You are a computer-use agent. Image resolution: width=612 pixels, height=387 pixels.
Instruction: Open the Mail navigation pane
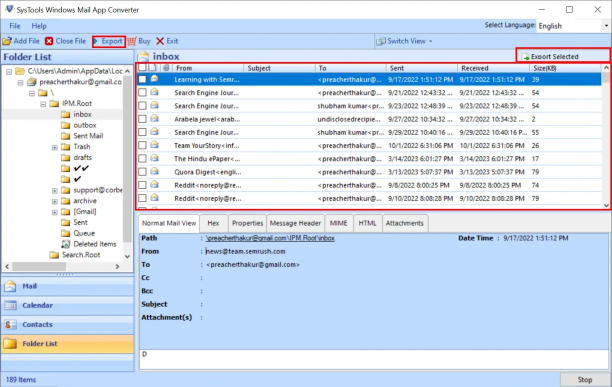click(x=67, y=286)
